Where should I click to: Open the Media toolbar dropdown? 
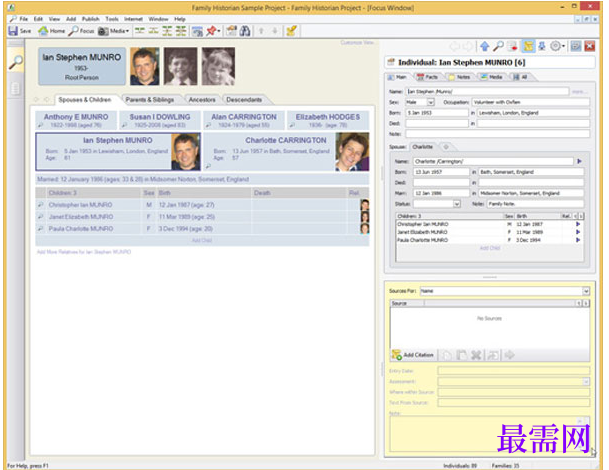click(x=113, y=31)
